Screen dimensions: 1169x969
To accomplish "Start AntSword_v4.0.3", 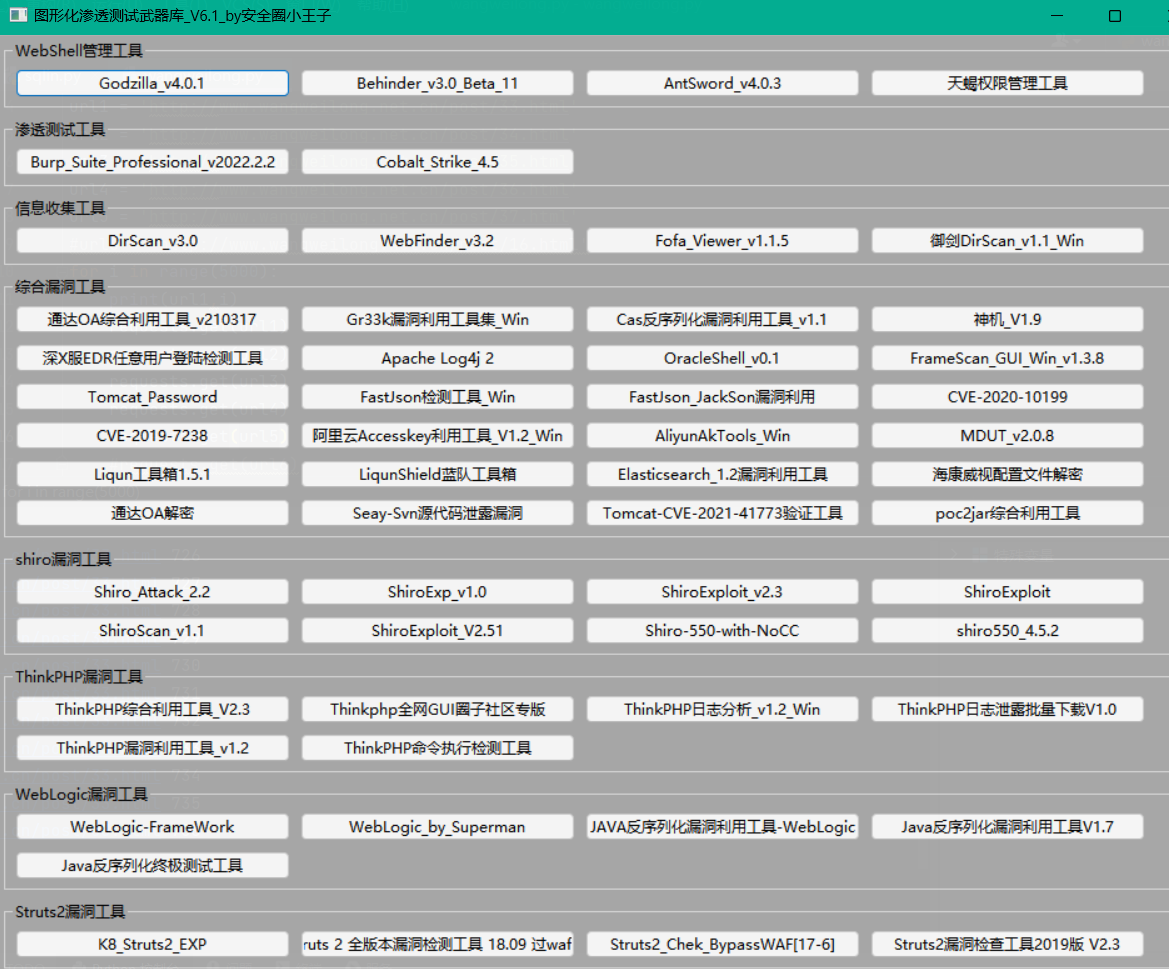I will pyautogui.click(x=722, y=83).
